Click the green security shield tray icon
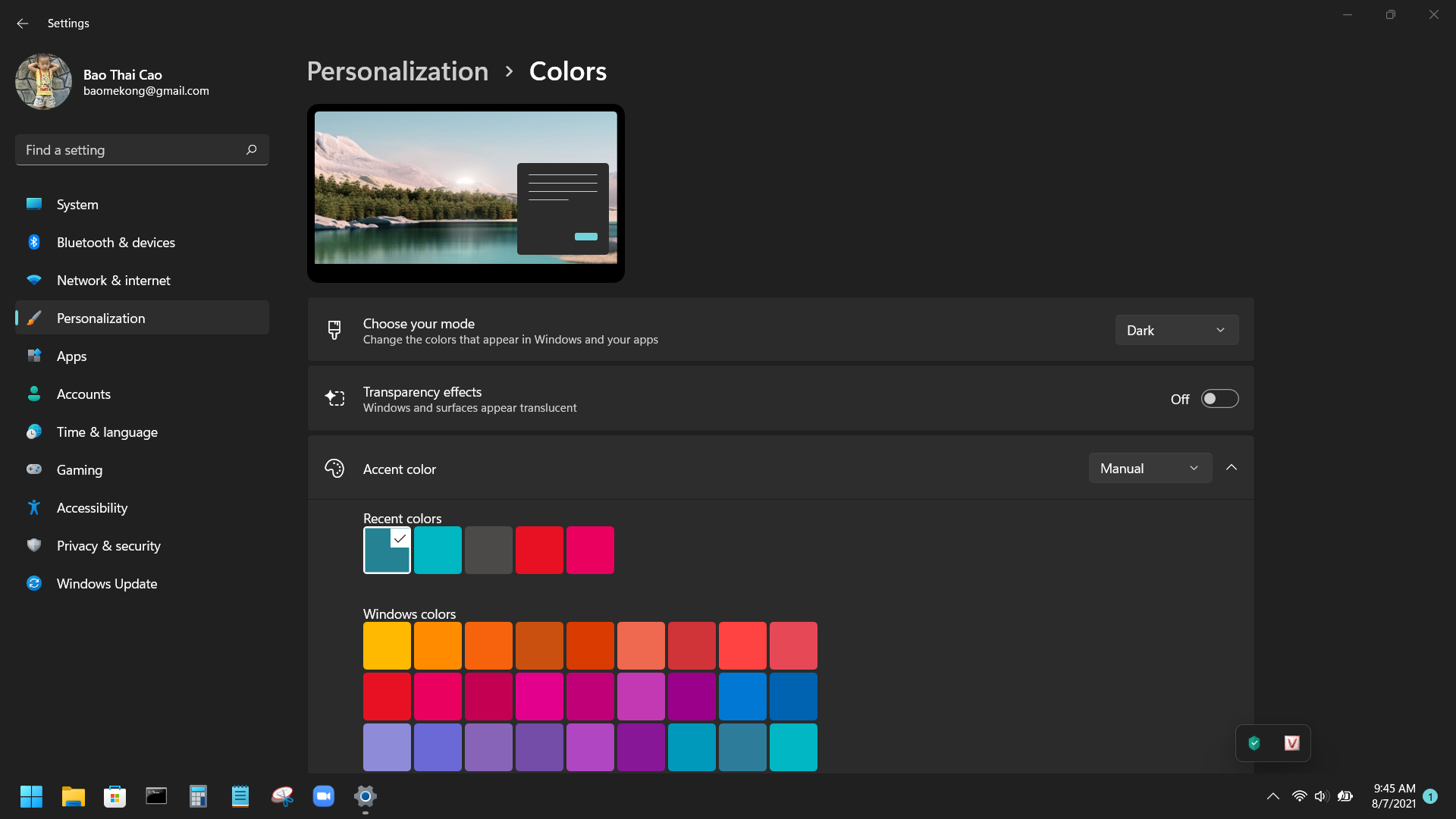This screenshot has height=819, width=1456. [x=1254, y=743]
